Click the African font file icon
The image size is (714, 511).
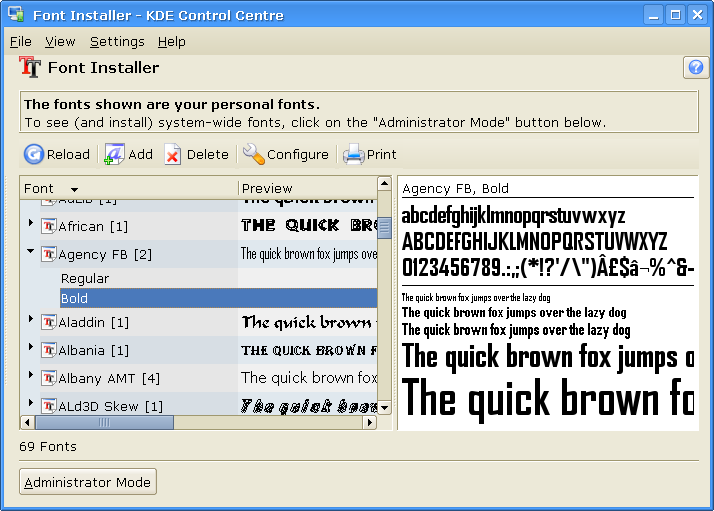click(49, 226)
